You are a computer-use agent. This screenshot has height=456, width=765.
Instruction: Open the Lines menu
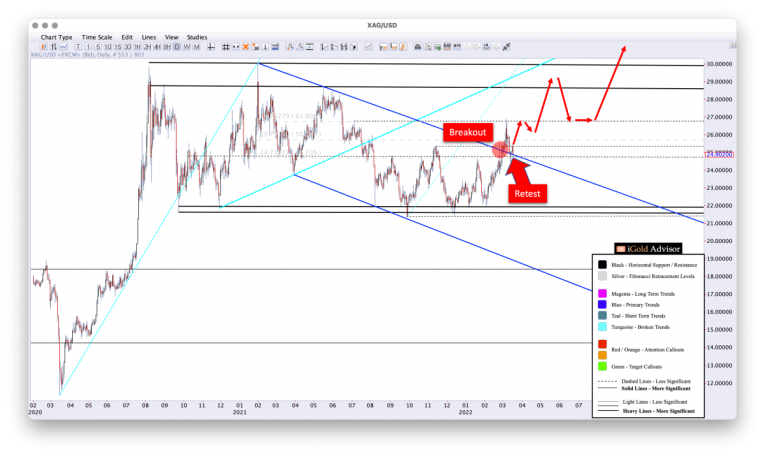point(150,37)
